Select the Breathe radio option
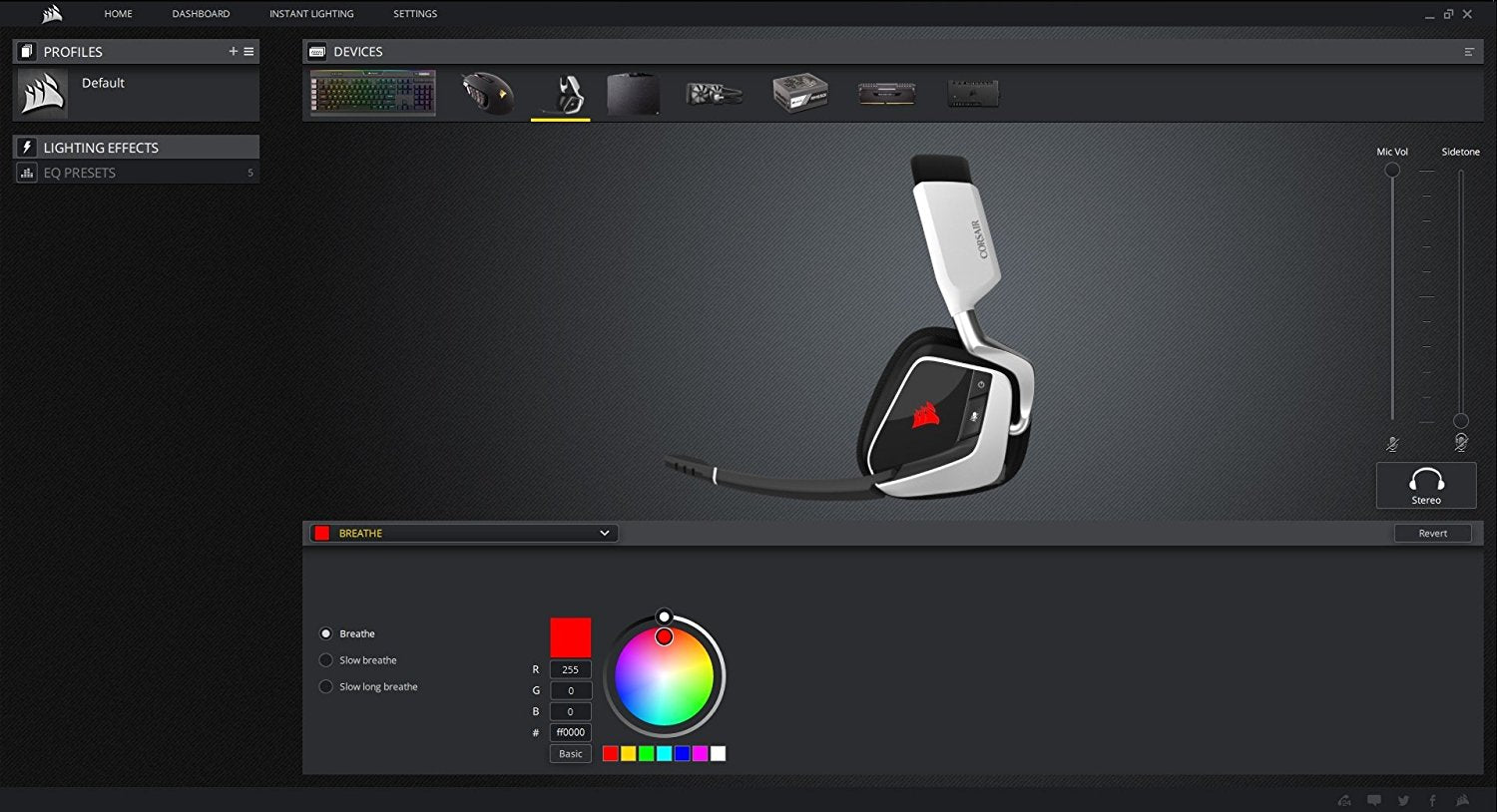 pos(325,633)
